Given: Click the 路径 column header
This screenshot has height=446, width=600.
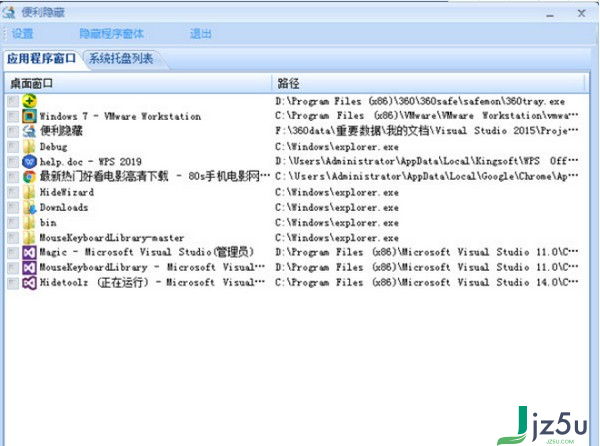Looking at the screenshot, I should (x=428, y=83).
